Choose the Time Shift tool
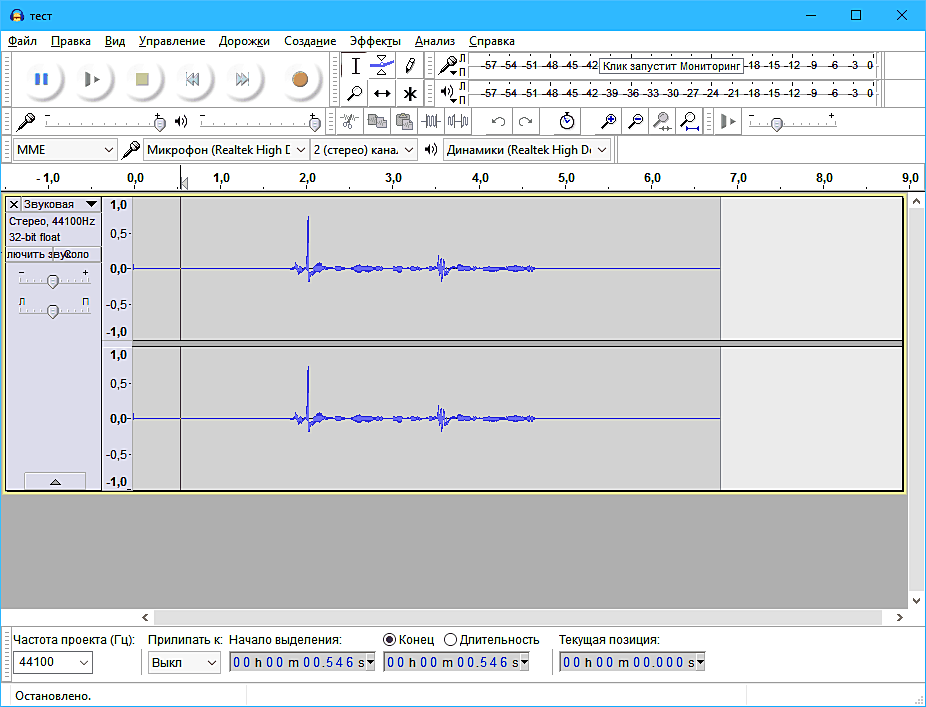926x707 pixels. (x=382, y=94)
